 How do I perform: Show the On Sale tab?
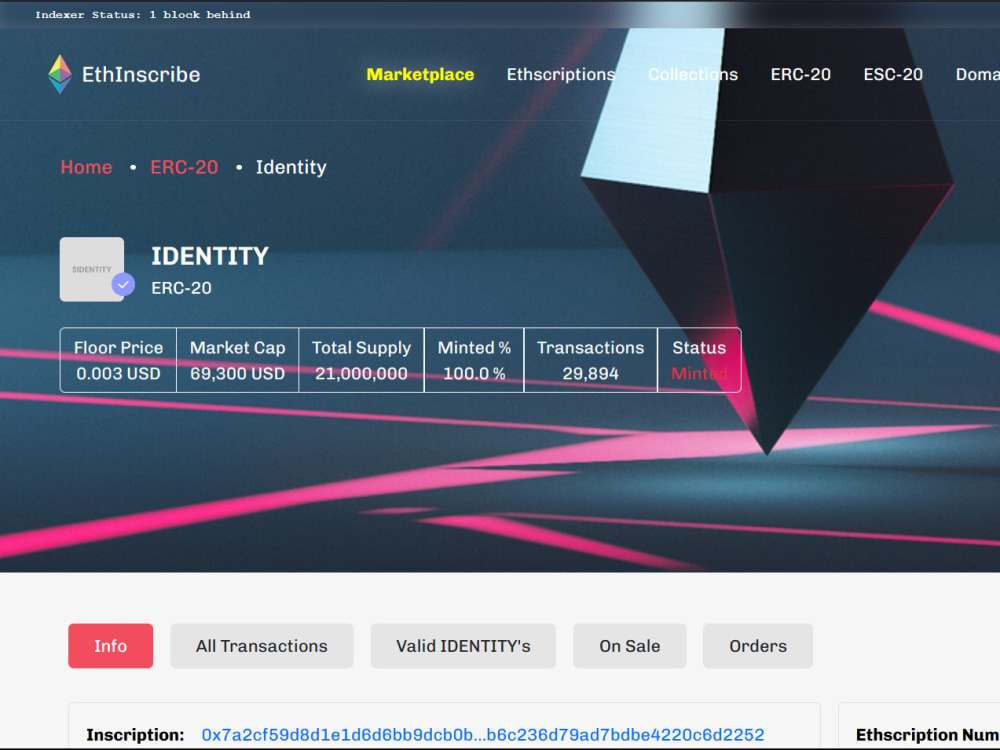[629, 646]
